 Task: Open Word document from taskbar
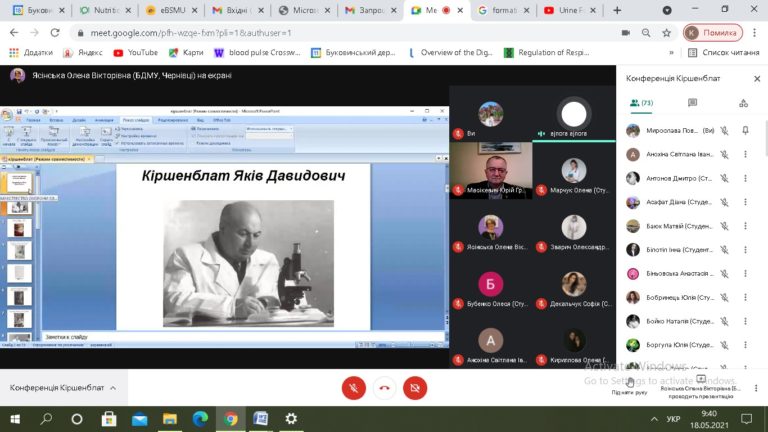click(261, 419)
